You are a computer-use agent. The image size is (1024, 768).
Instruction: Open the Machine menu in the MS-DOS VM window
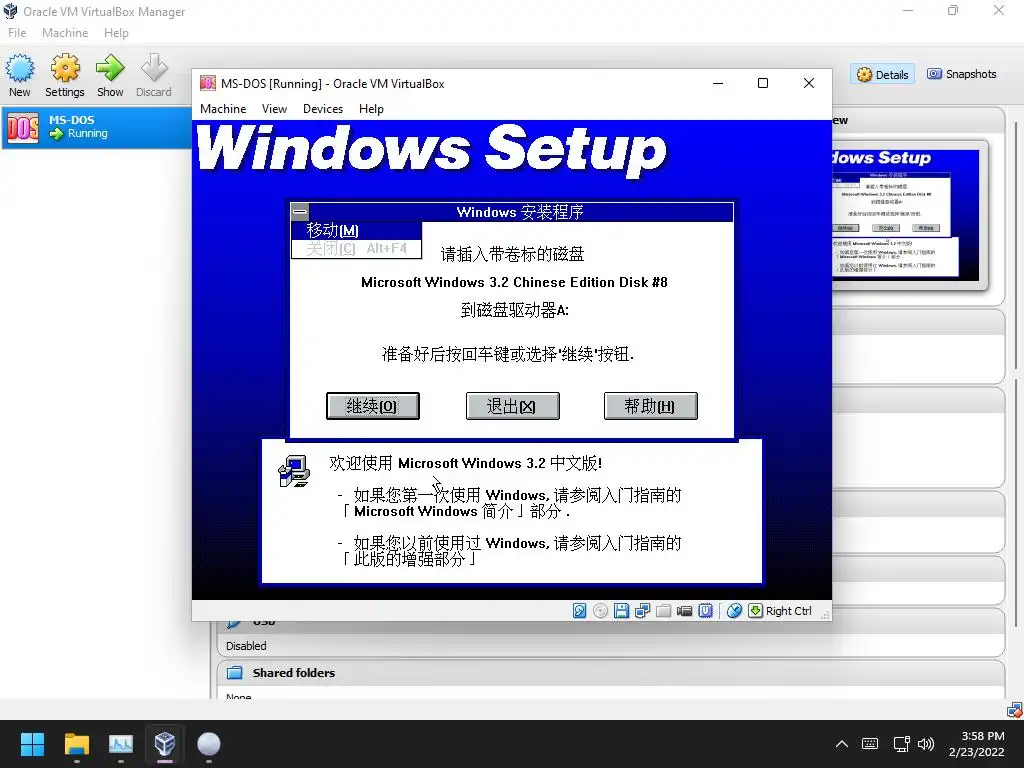pyautogui.click(x=223, y=109)
